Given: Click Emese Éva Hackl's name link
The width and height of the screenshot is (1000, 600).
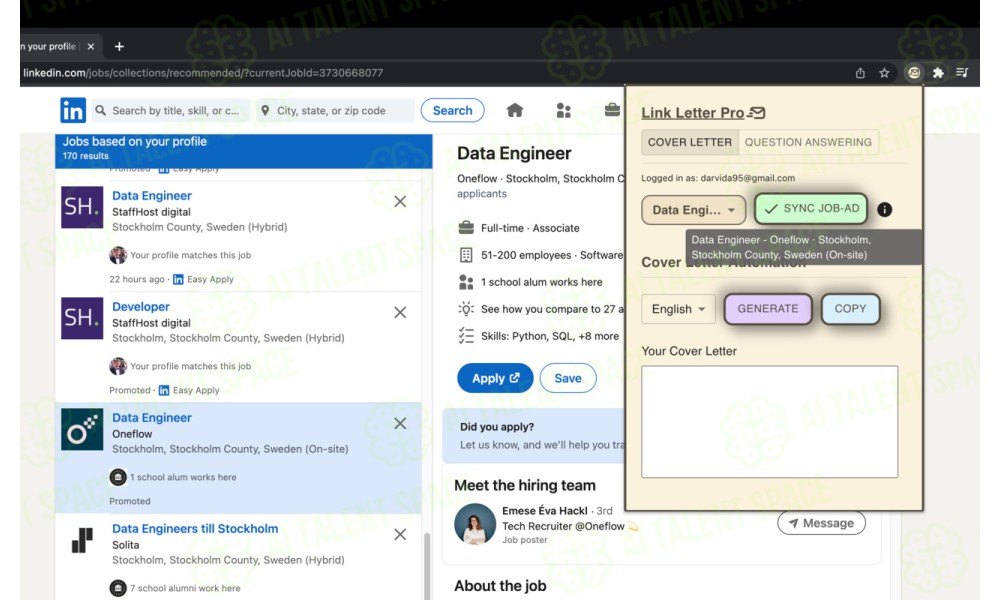Looking at the screenshot, I should [x=545, y=511].
